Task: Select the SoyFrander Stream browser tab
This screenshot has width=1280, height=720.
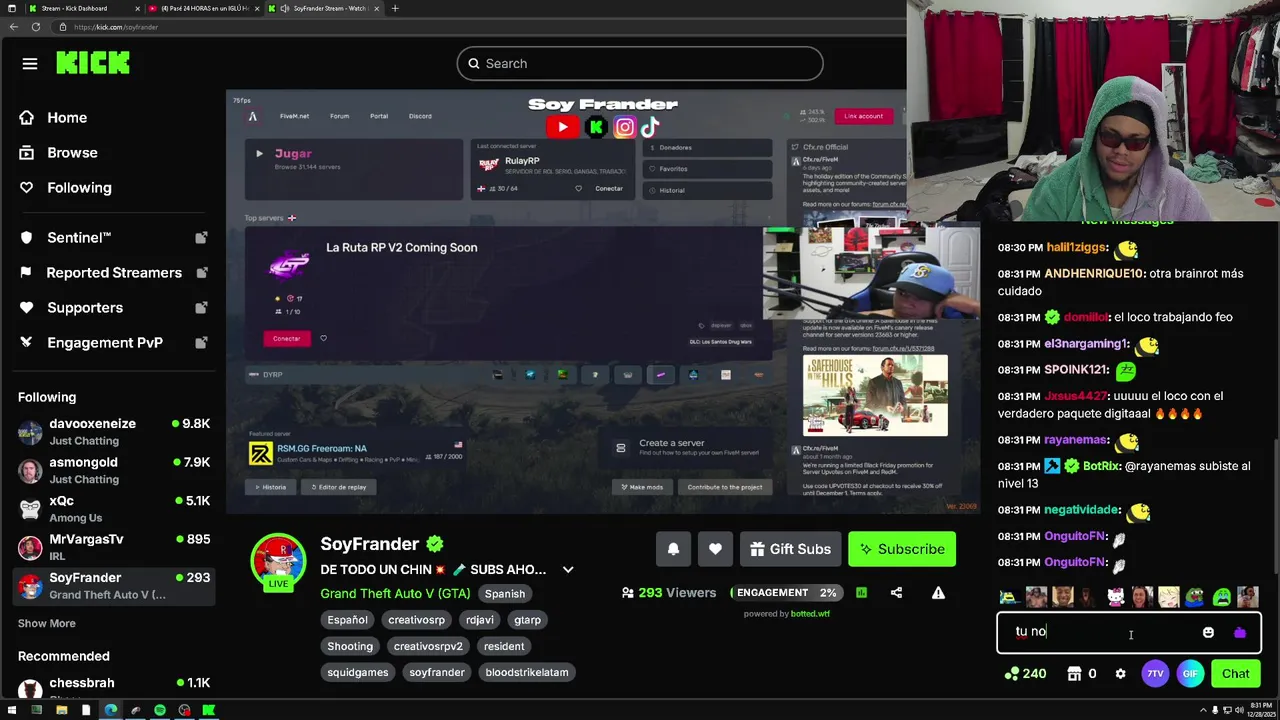Action: pos(322,8)
